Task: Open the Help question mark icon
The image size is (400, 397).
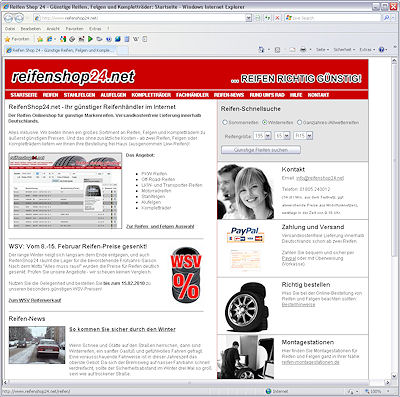Action: tap(382, 50)
